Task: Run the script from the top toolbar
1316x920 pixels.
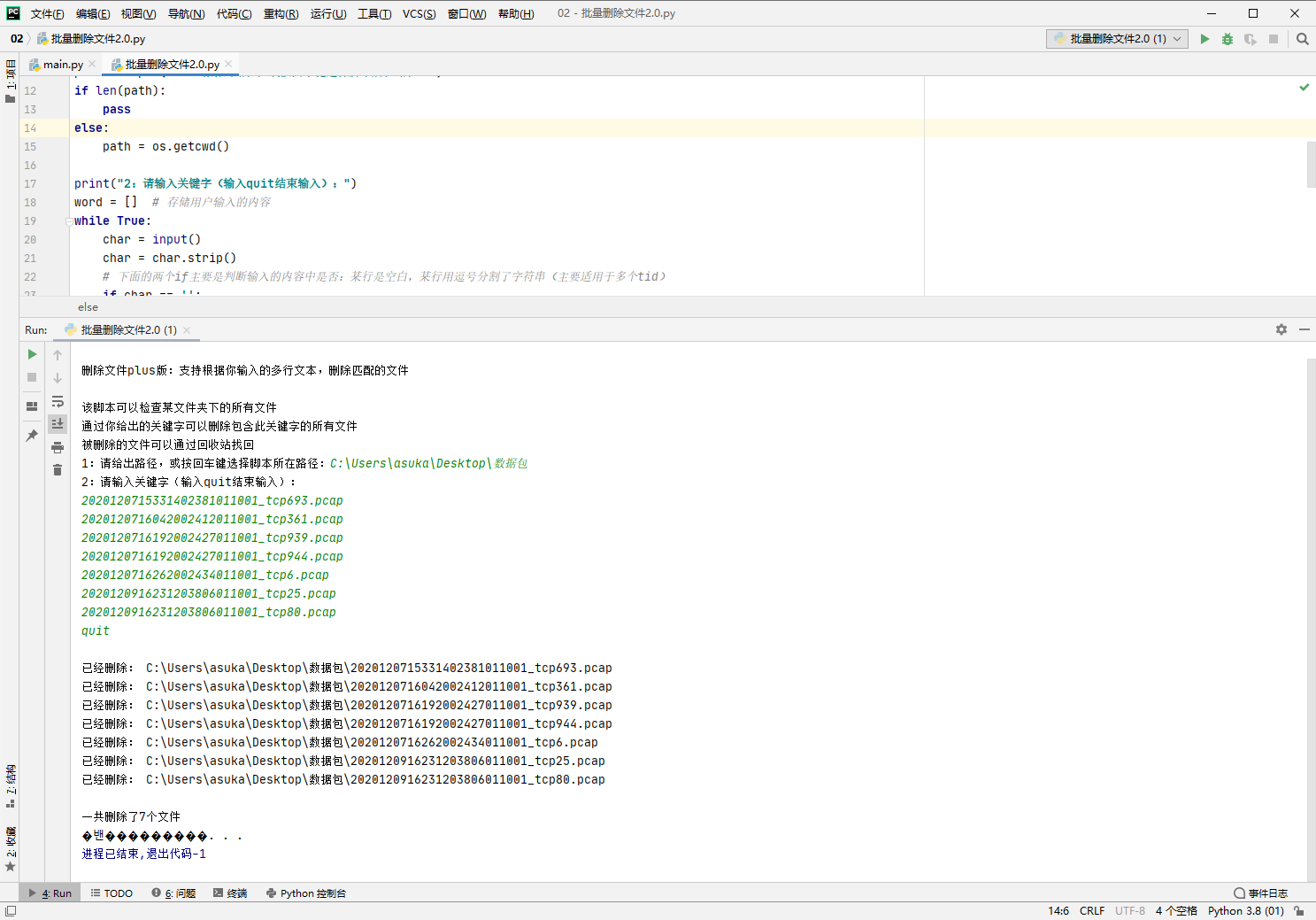Action: pos(1204,39)
